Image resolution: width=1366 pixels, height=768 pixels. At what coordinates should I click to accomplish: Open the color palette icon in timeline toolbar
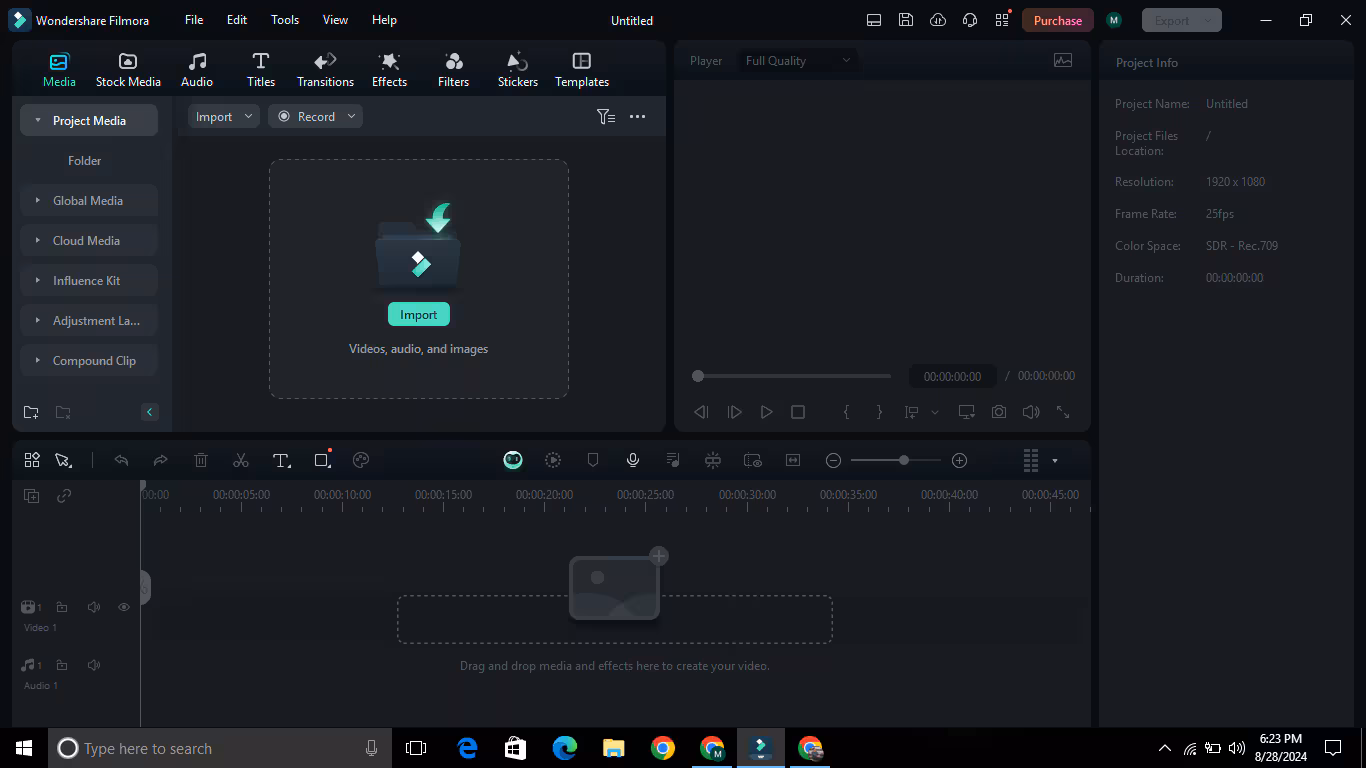[362, 460]
